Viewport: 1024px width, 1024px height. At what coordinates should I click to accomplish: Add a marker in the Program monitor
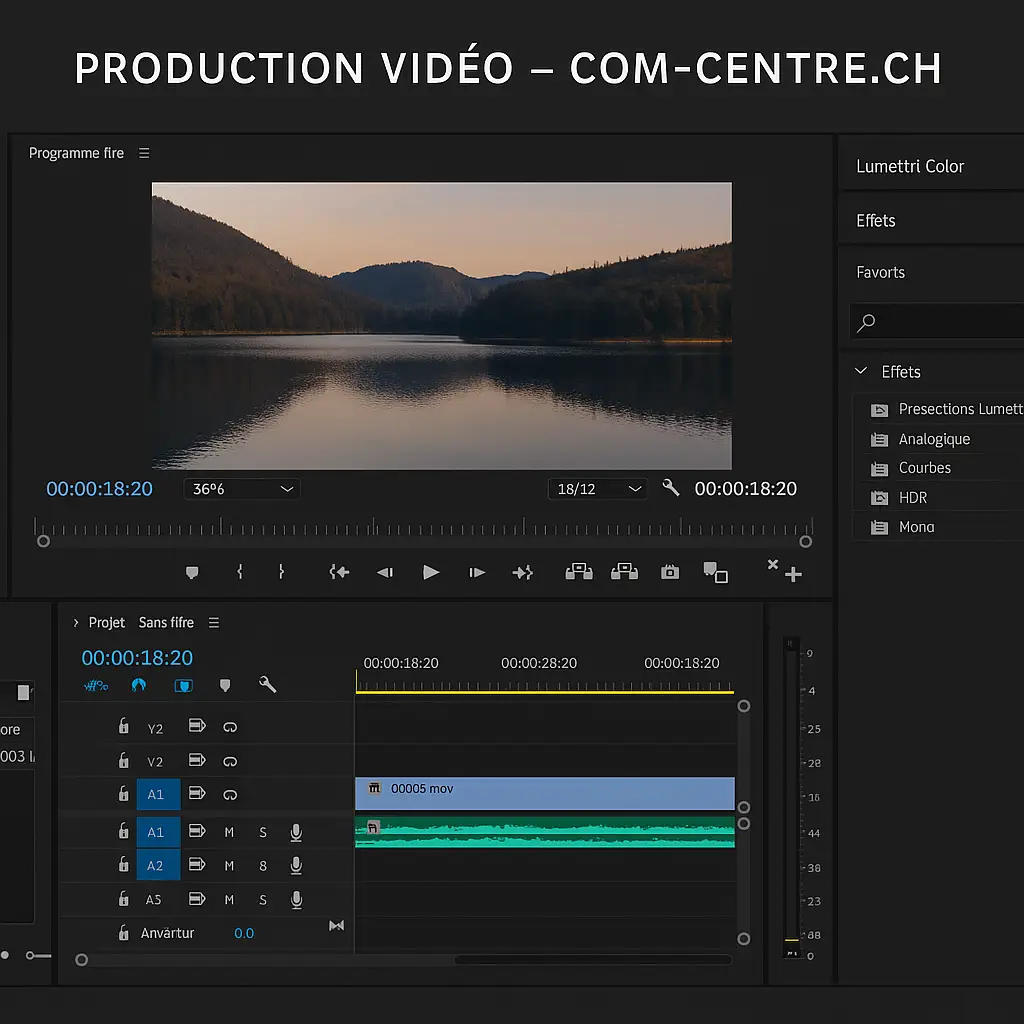[192, 572]
